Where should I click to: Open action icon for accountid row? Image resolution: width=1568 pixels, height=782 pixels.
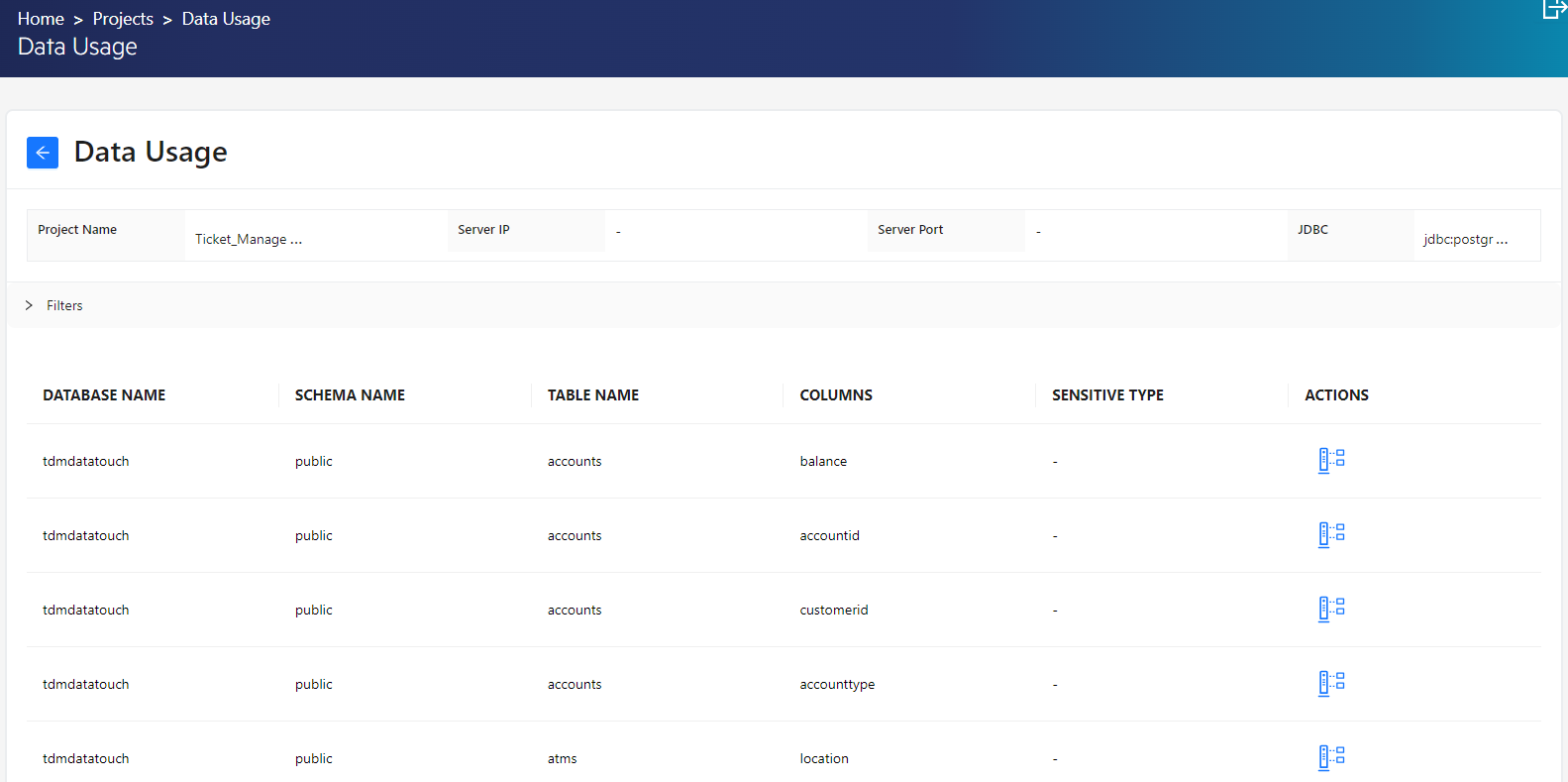coord(1331,534)
